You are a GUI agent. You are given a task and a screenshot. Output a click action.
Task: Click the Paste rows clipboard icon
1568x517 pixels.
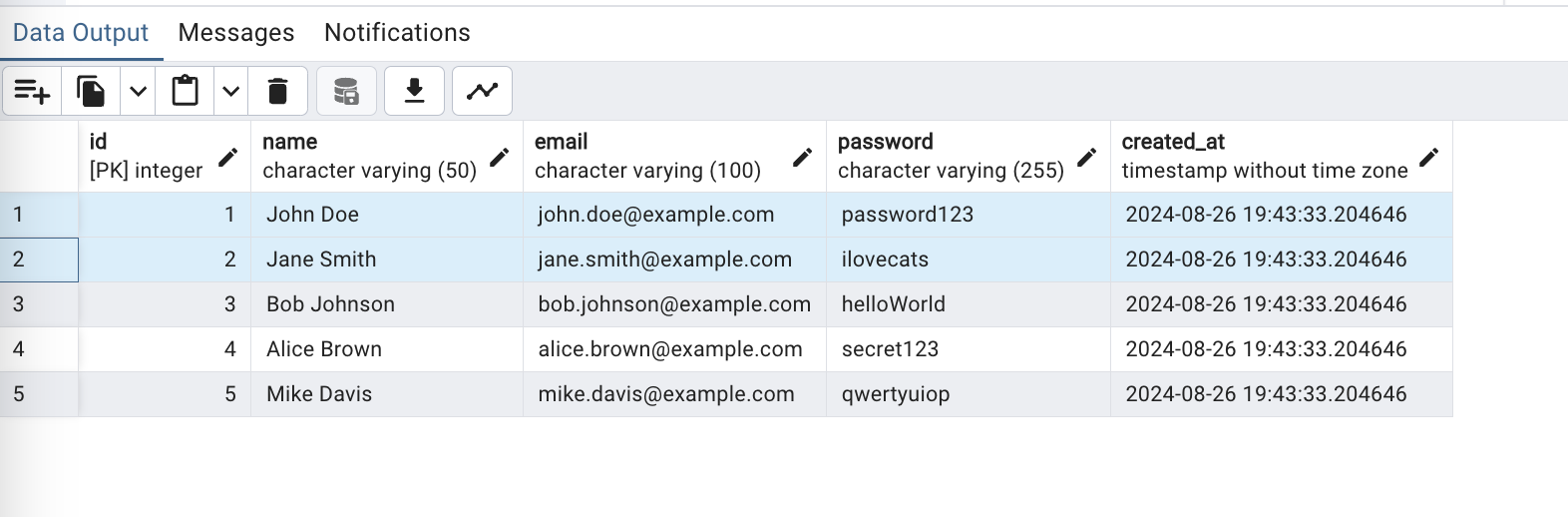point(185,92)
